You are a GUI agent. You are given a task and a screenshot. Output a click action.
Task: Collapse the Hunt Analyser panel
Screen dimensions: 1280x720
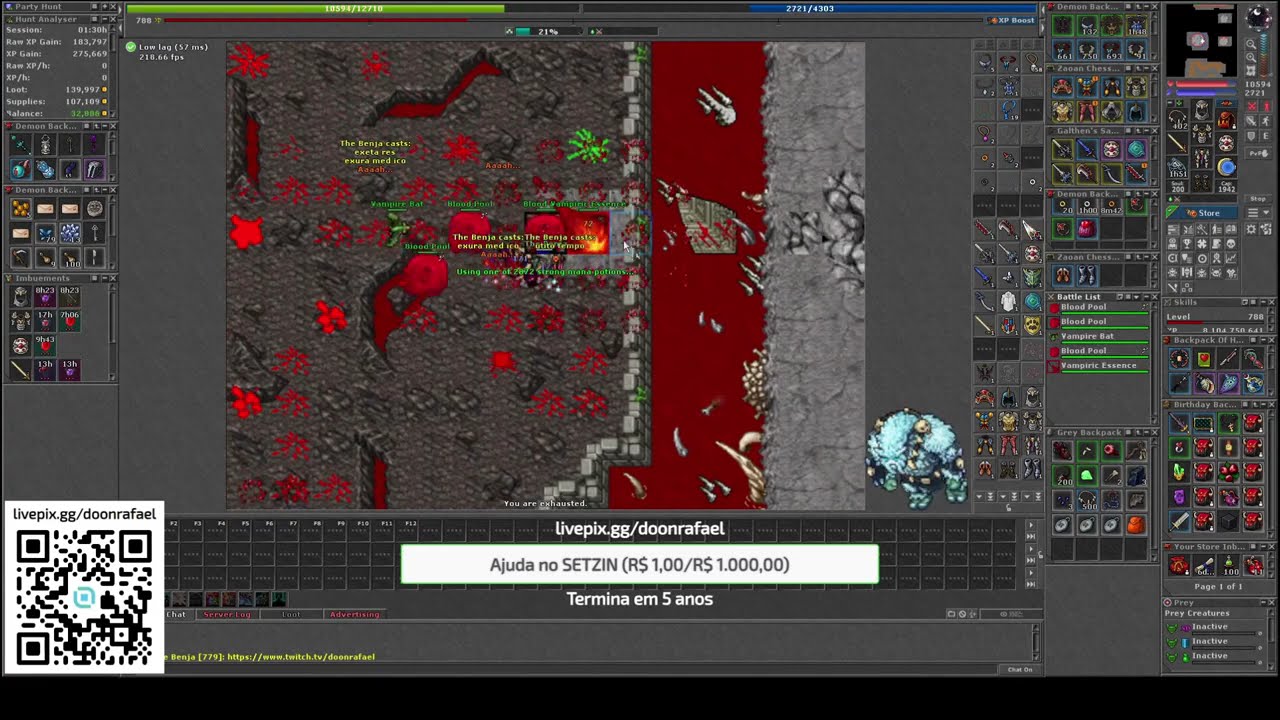click(105, 18)
